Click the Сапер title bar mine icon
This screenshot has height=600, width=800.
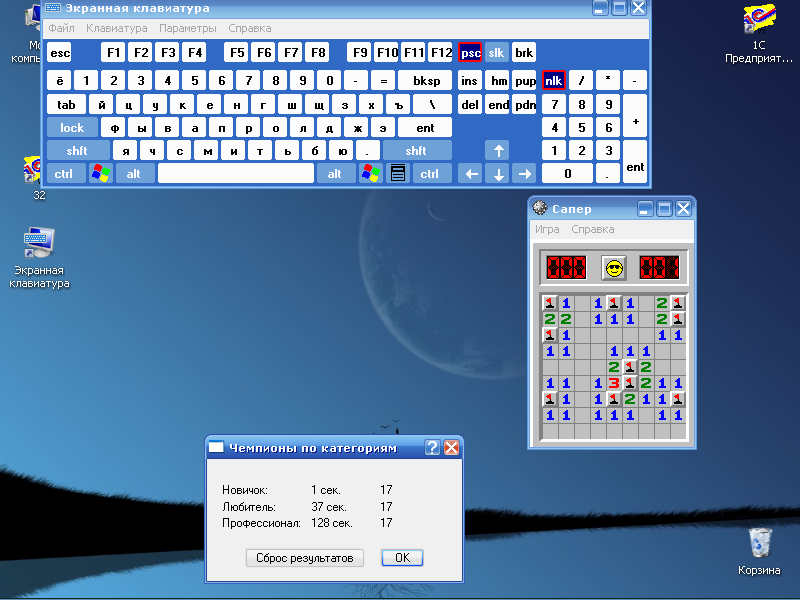[x=540, y=208]
